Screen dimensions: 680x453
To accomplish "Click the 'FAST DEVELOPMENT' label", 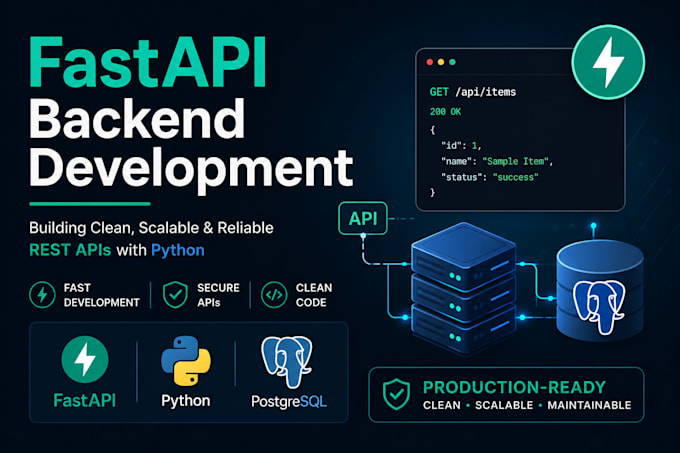I will [101, 295].
